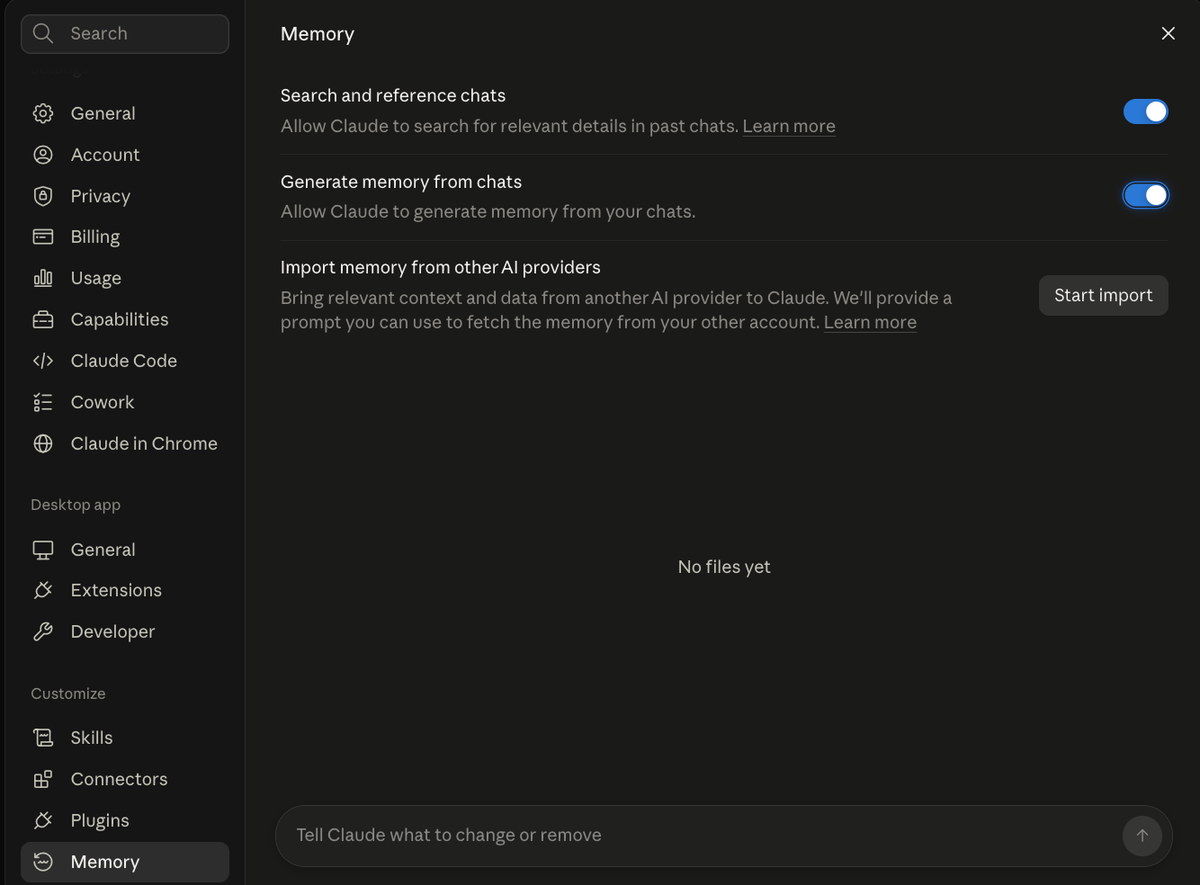Click the Memory icon in sidebar
Viewport: 1200px width, 885px height.
pyautogui.click(x=43, y=862)
